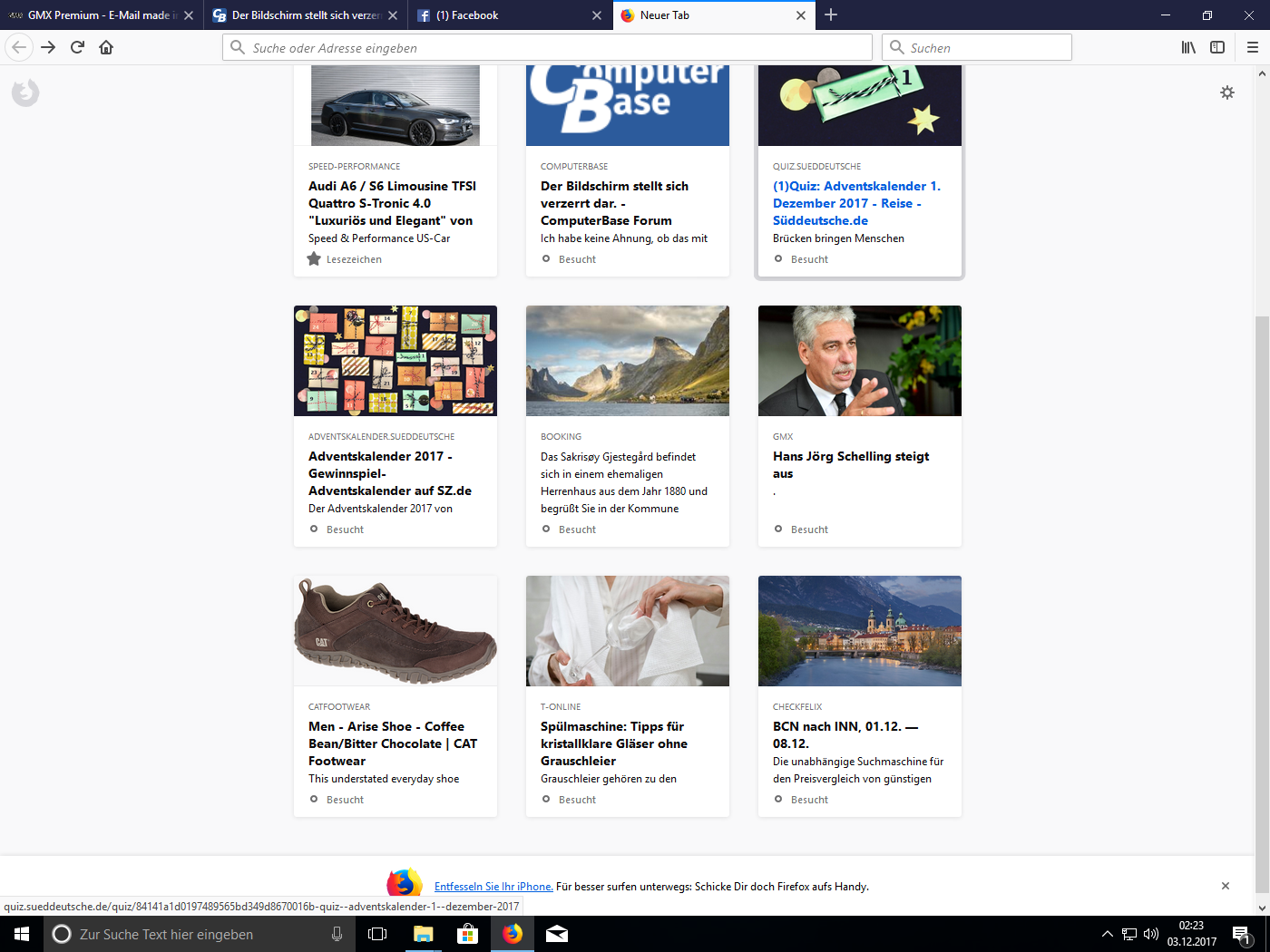Click the advent calendar gifts thumbnail
Viewport: 1270px width, 952px height.
pyautogui.click(x=396, y=361)
